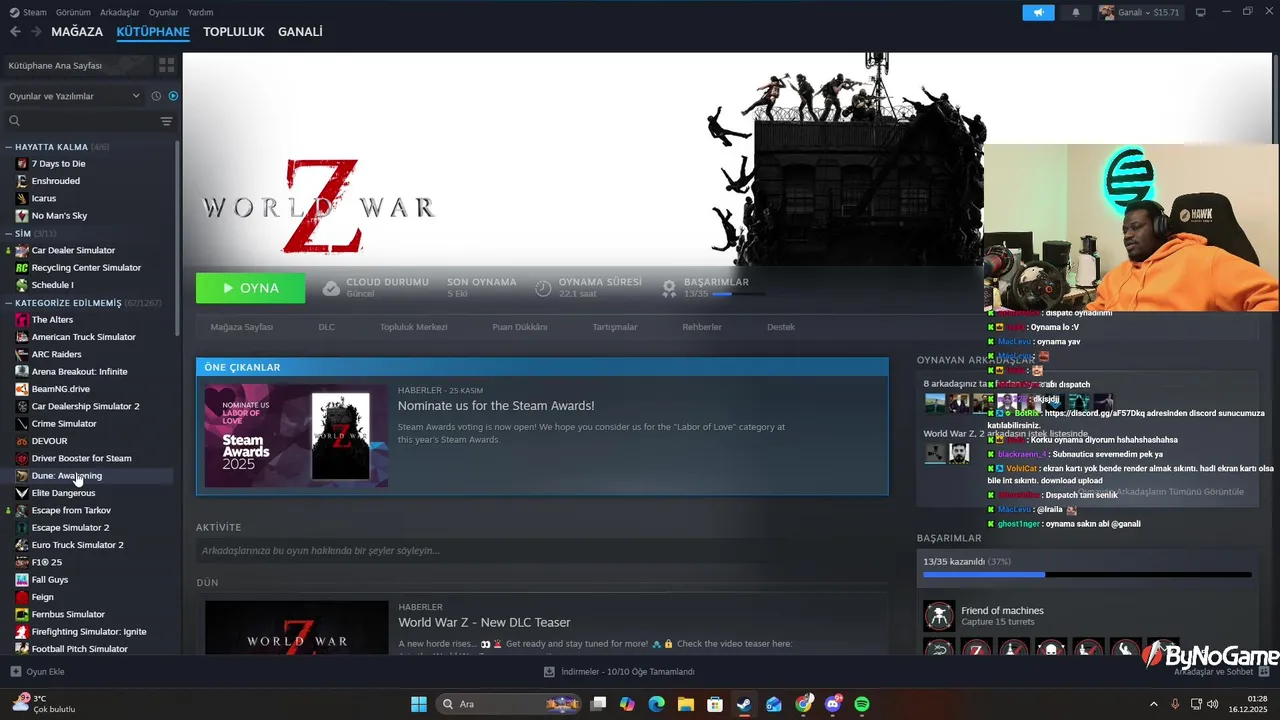This screenshot has width=1280, height=720.
Task: Click the Oyun Ekle plus icon
Action: click(15, 672)
